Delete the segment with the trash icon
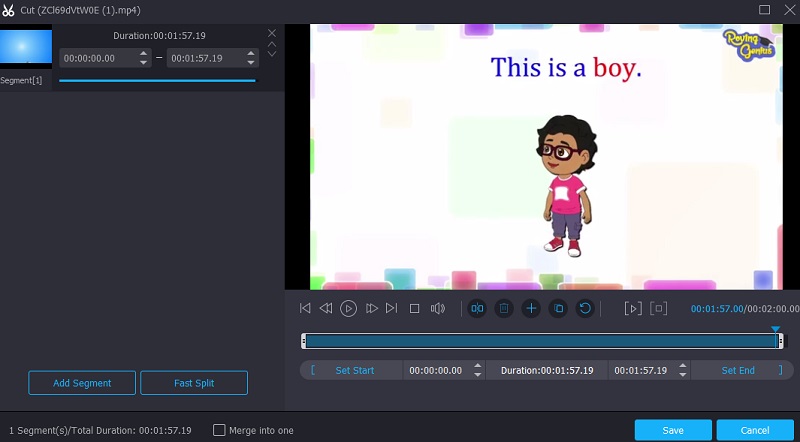The image size is (800, 442). tap(504, 309)
